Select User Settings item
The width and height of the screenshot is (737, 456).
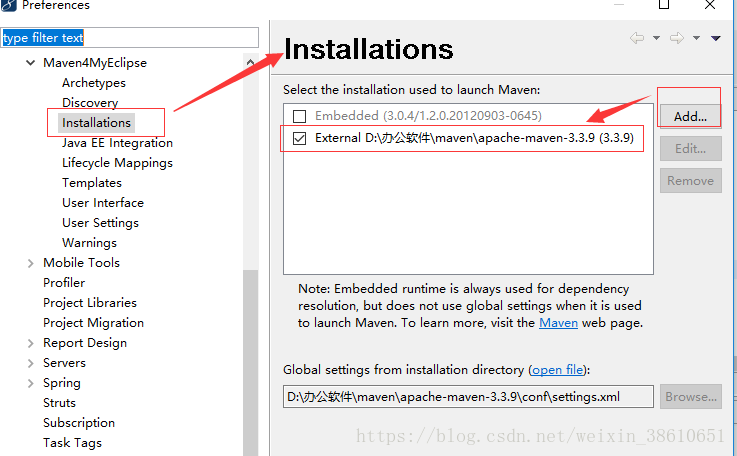[101, 223]
